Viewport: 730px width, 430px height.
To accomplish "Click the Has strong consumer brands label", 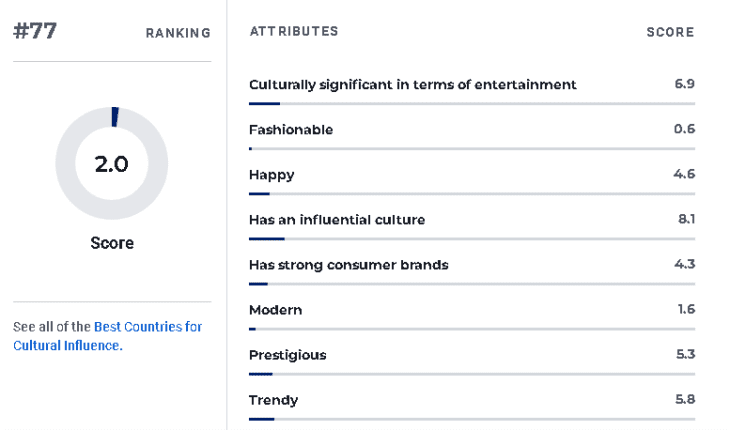I will click(x=349, y=265).
